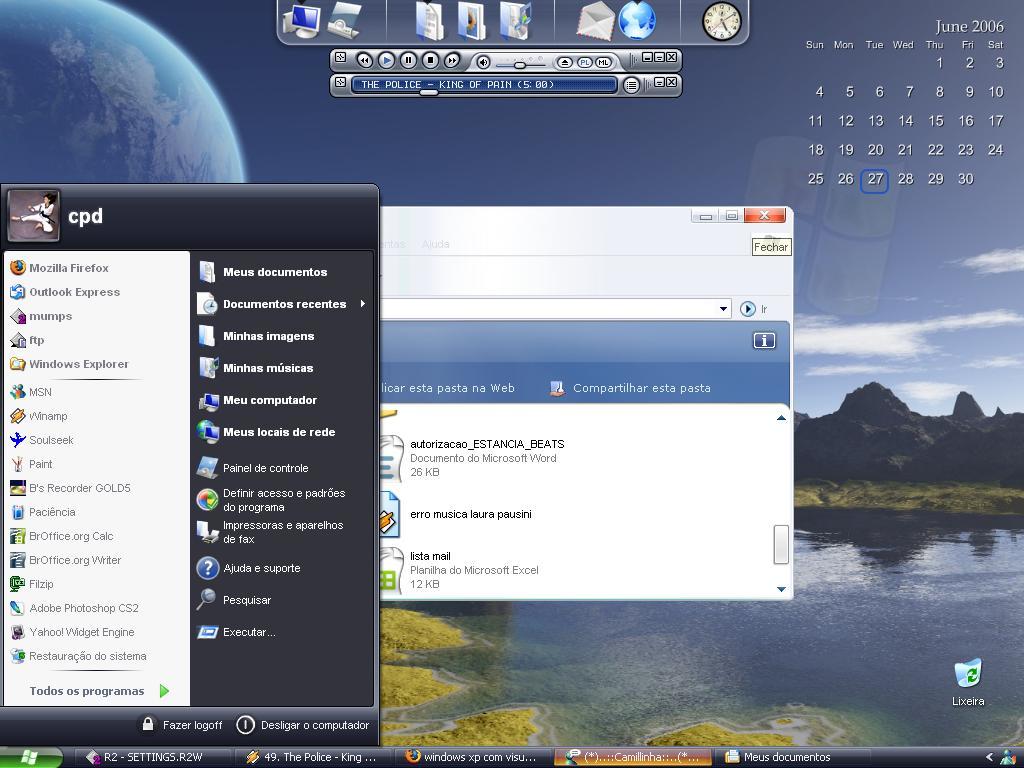Image resolution: width=1024 pixels, height=768 pixels.
Task: Click the Winamp eject open-file button
Action: [x=564, y=63]
